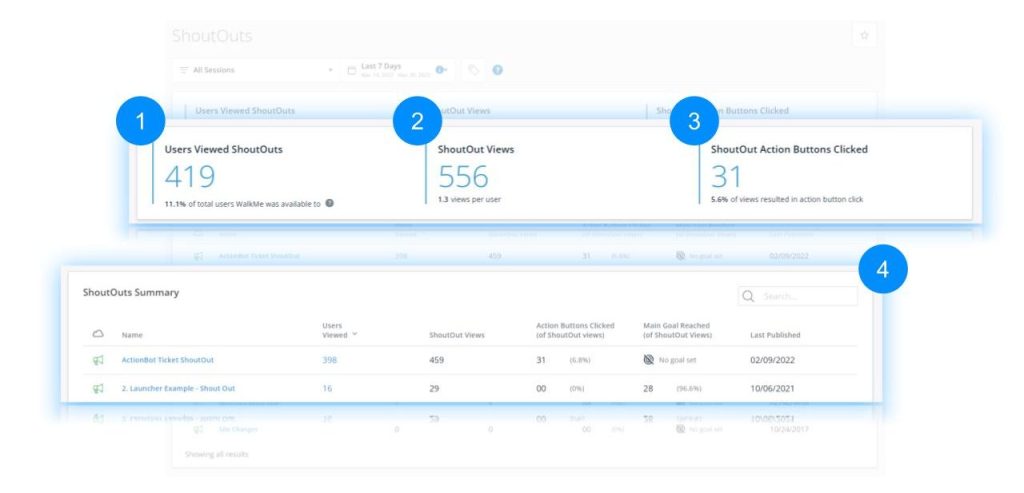Image resolution: width=1024 pixels, height=493 pixels.
Task: Click the cloud icon in the table header
Action: pos(98,334)
